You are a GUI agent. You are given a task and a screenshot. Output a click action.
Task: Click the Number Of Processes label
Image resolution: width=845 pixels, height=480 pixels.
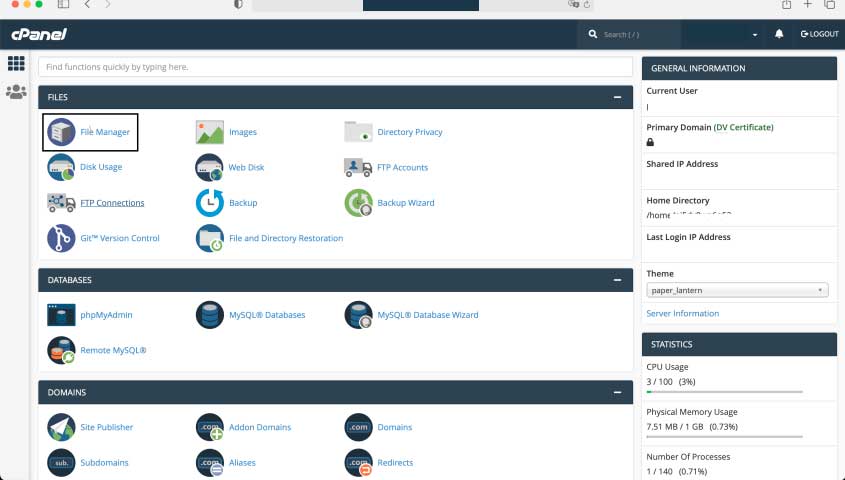point(688,457)
